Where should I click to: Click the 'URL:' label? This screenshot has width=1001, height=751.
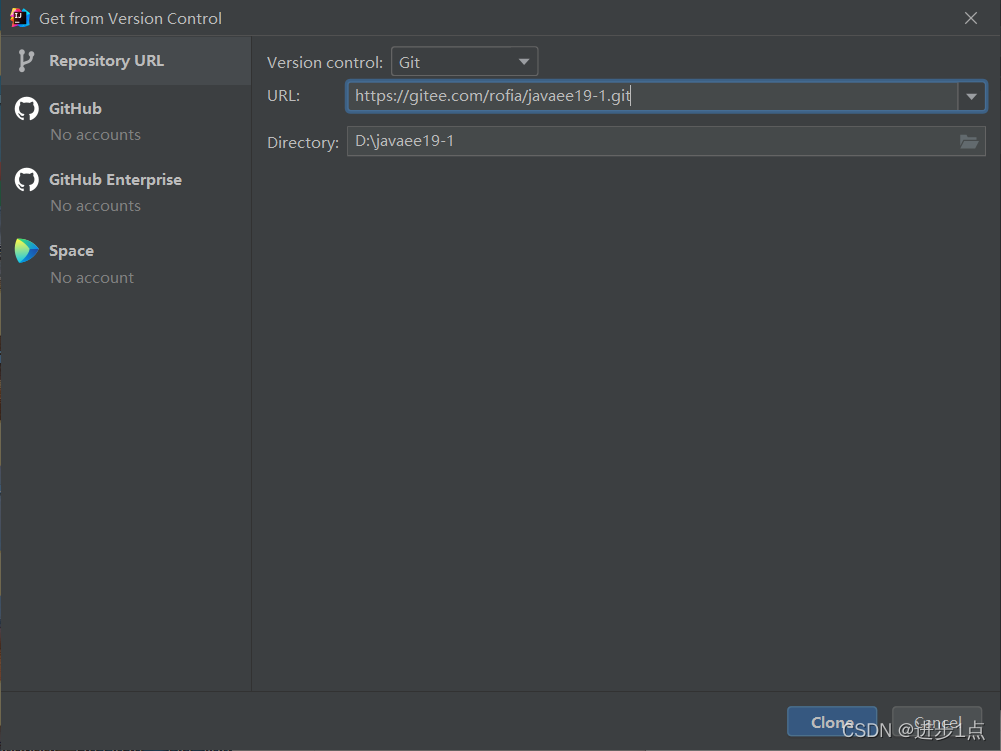coord(283,96)
